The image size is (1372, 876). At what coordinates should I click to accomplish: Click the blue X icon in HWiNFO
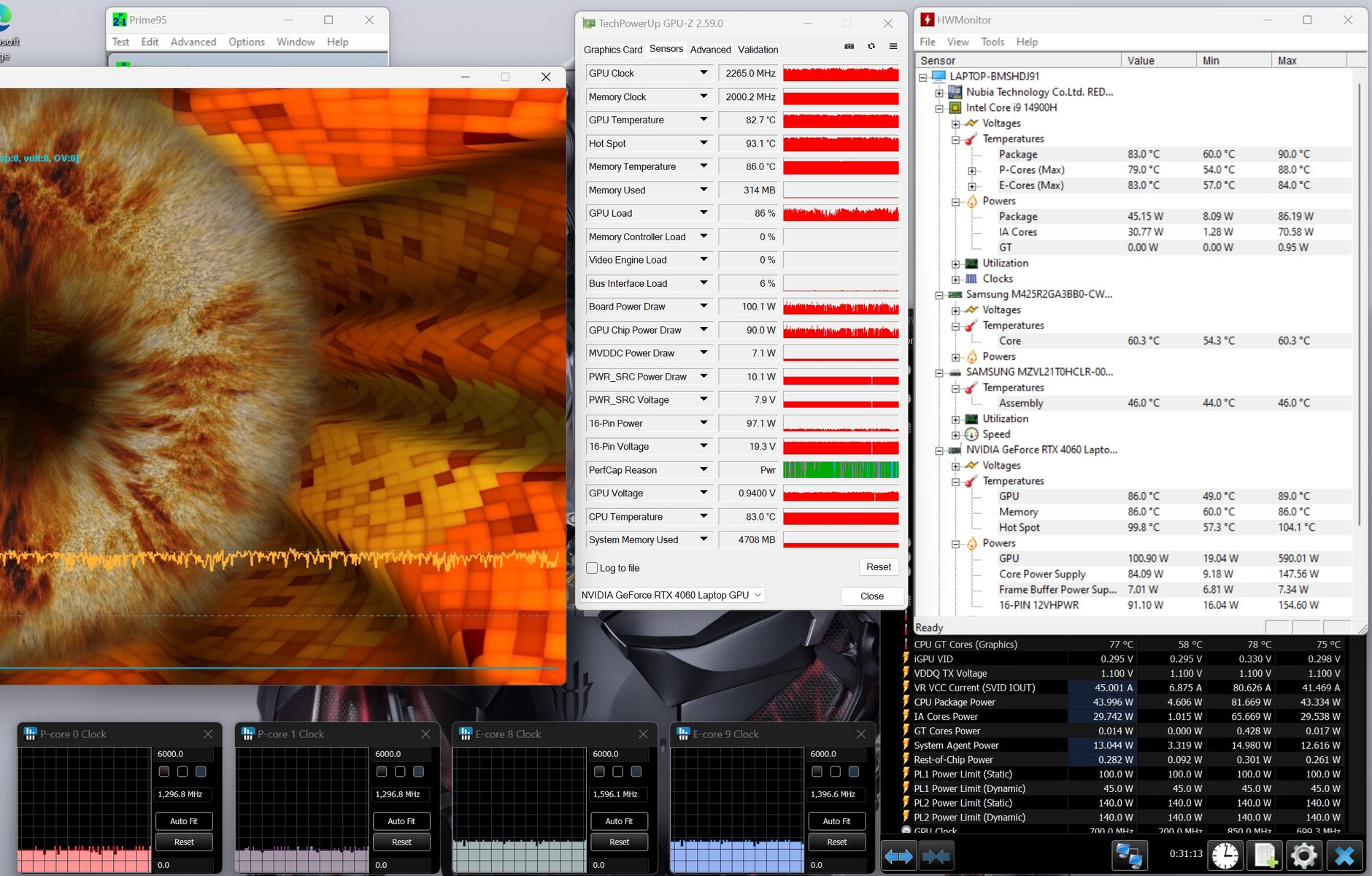(1344, 856)
